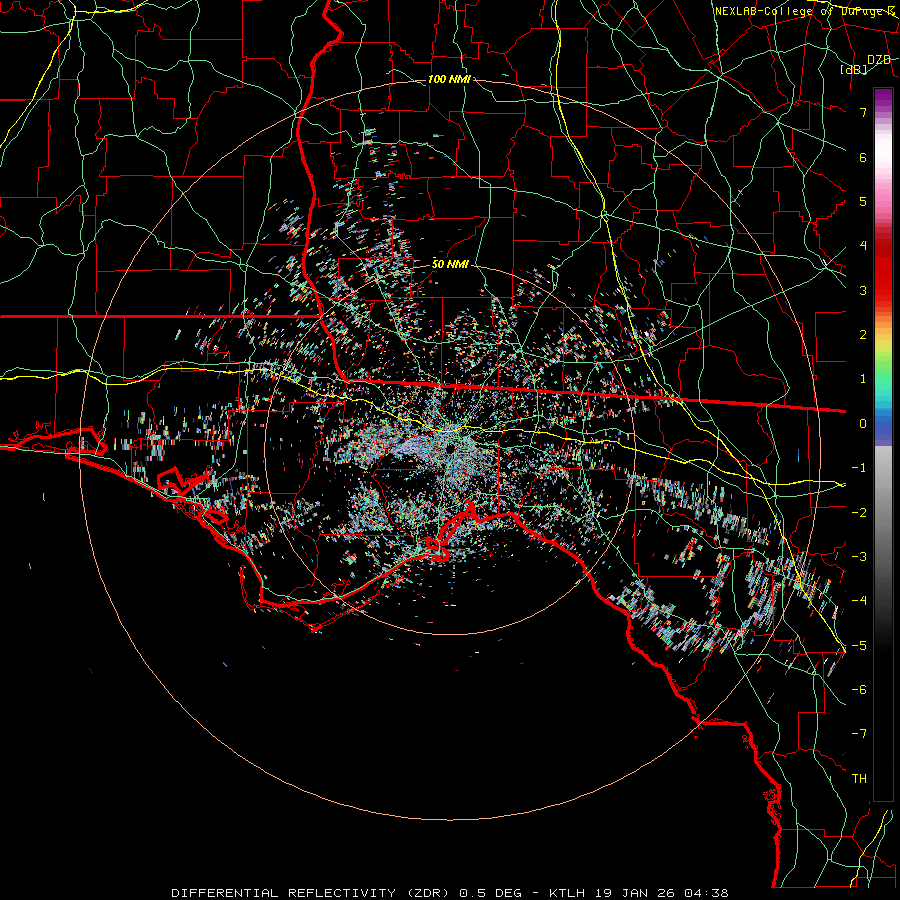Click the "-2" label on the color scale
Screen dimensions: 900x900
coord(859,512)
